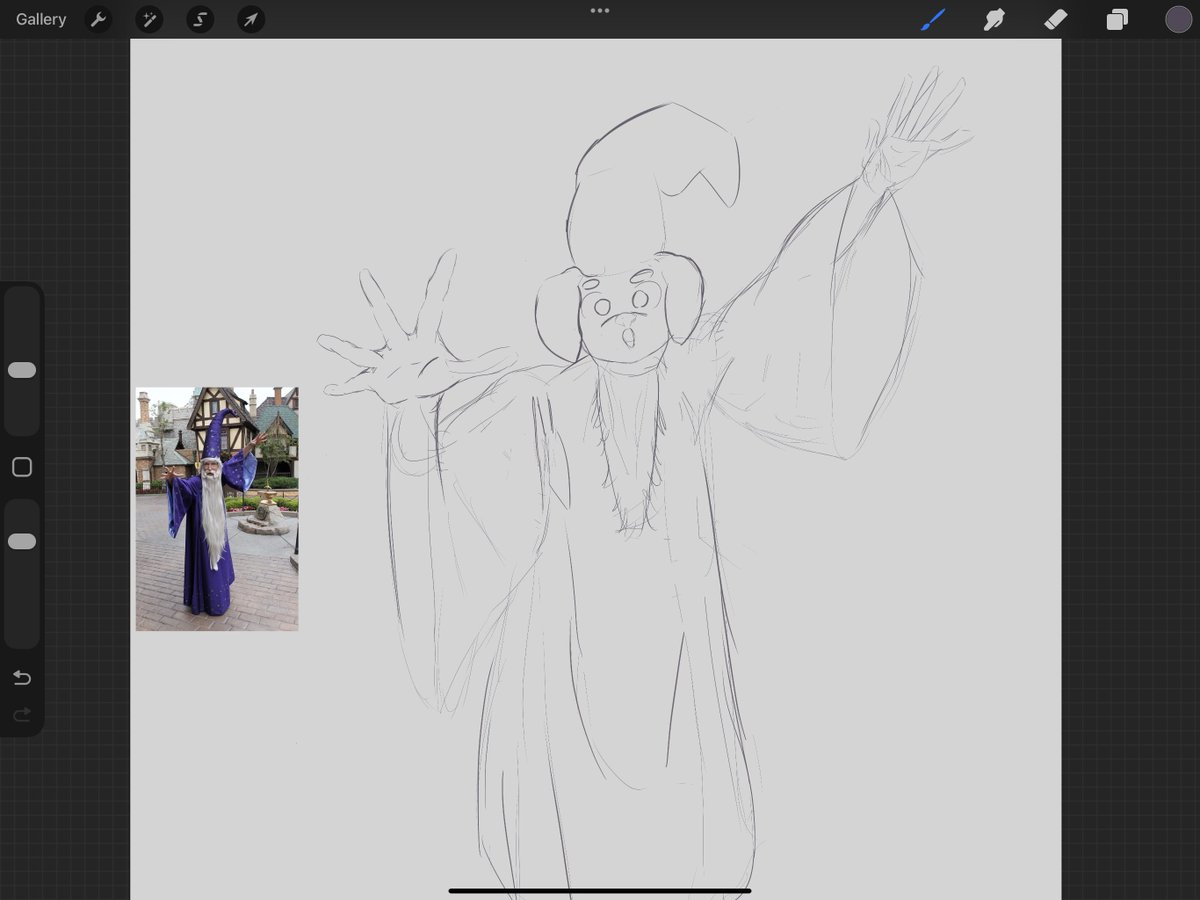Image resolution: width=1200 pixels, height=900 pixels.
Task: Tap the home indicator bar
Action: pos(600,890)
